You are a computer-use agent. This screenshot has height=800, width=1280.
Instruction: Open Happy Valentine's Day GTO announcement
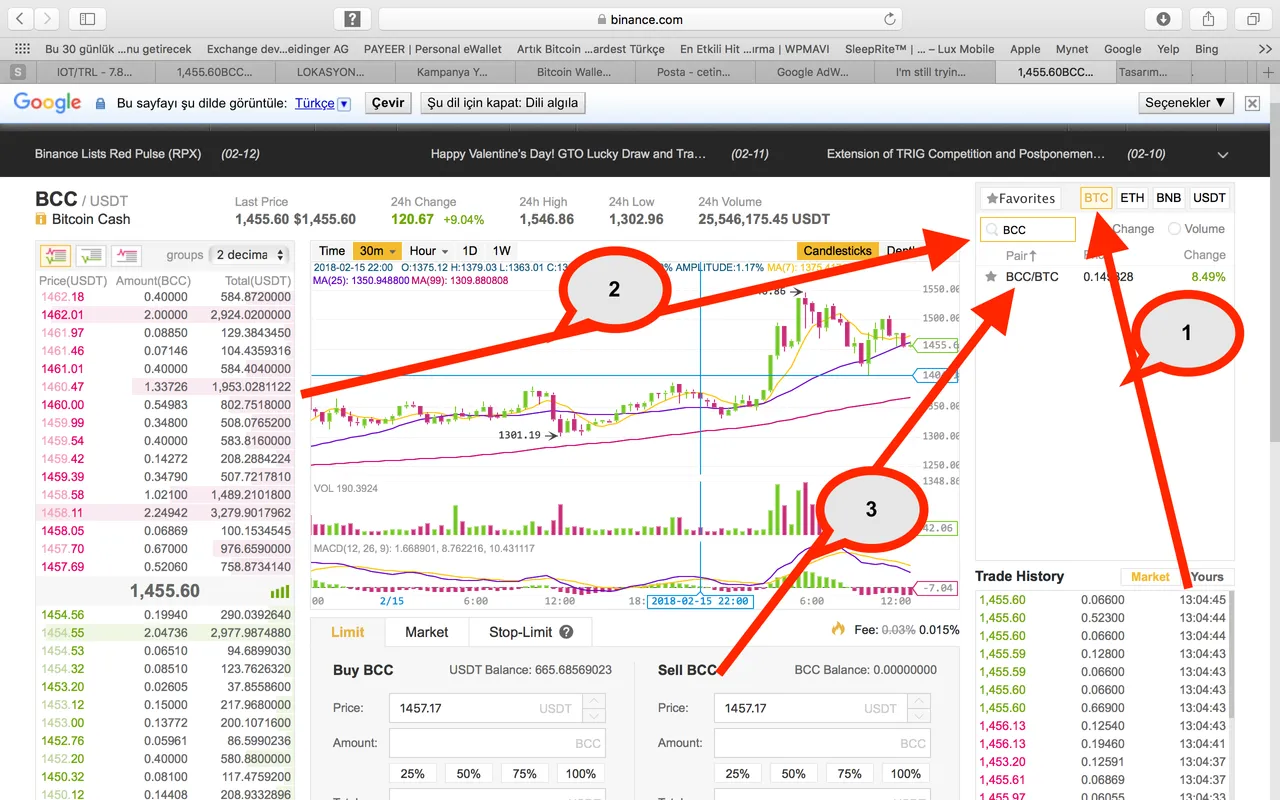click(568, 154)
